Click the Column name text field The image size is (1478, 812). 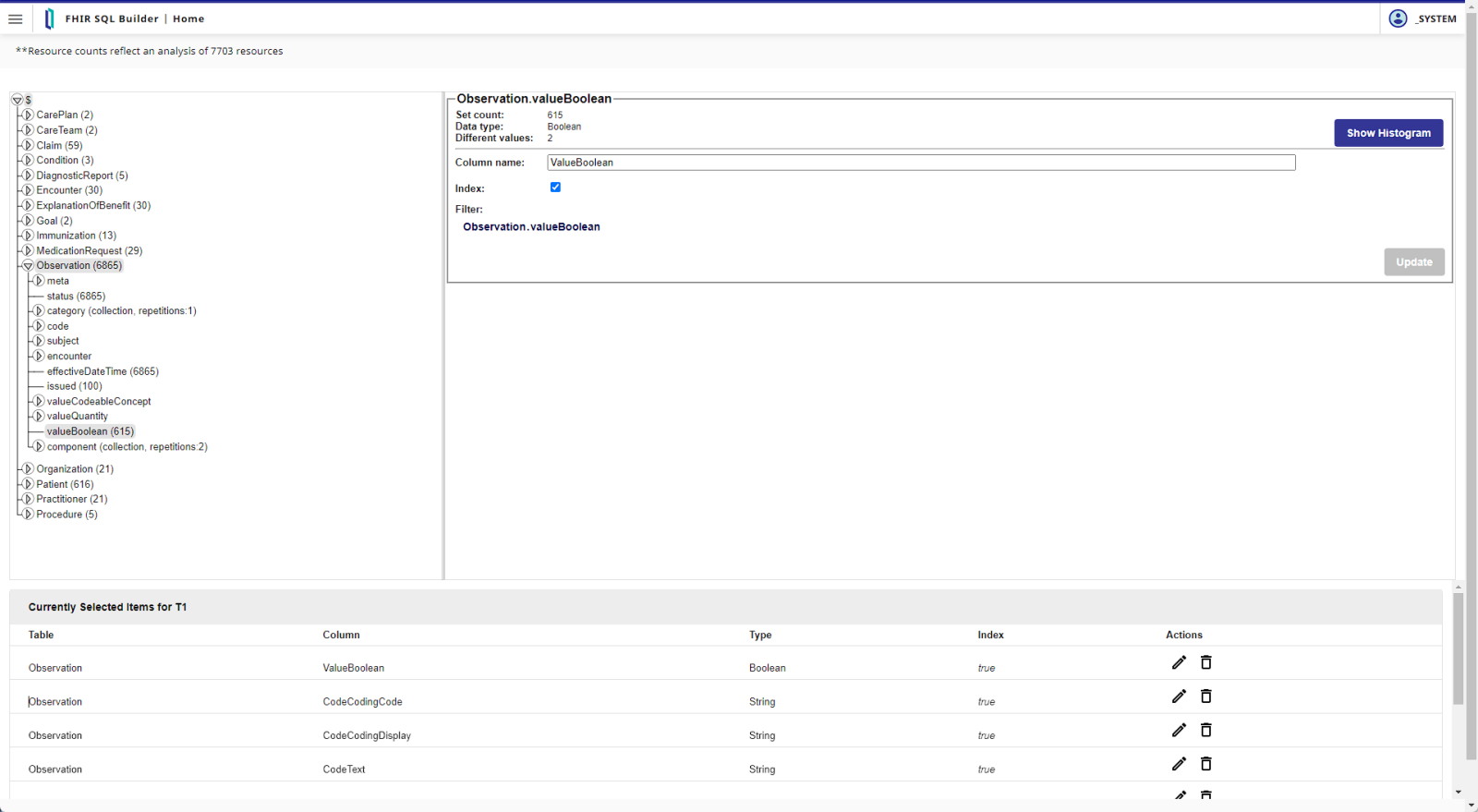click(920, 163)
